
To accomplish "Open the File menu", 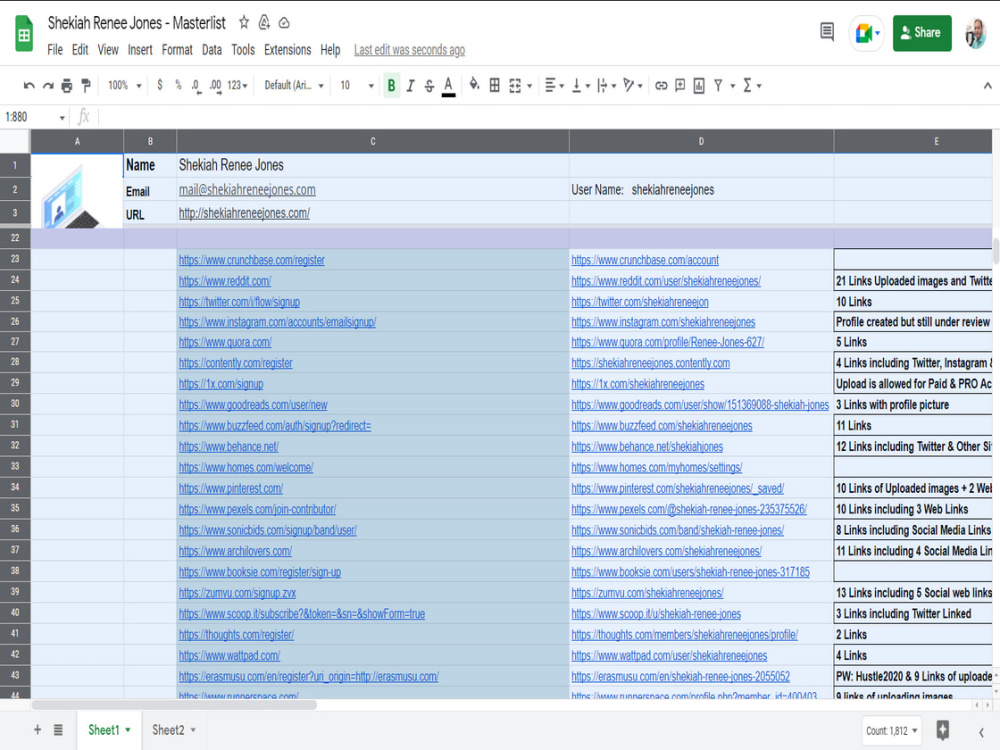I will (55, 50).
